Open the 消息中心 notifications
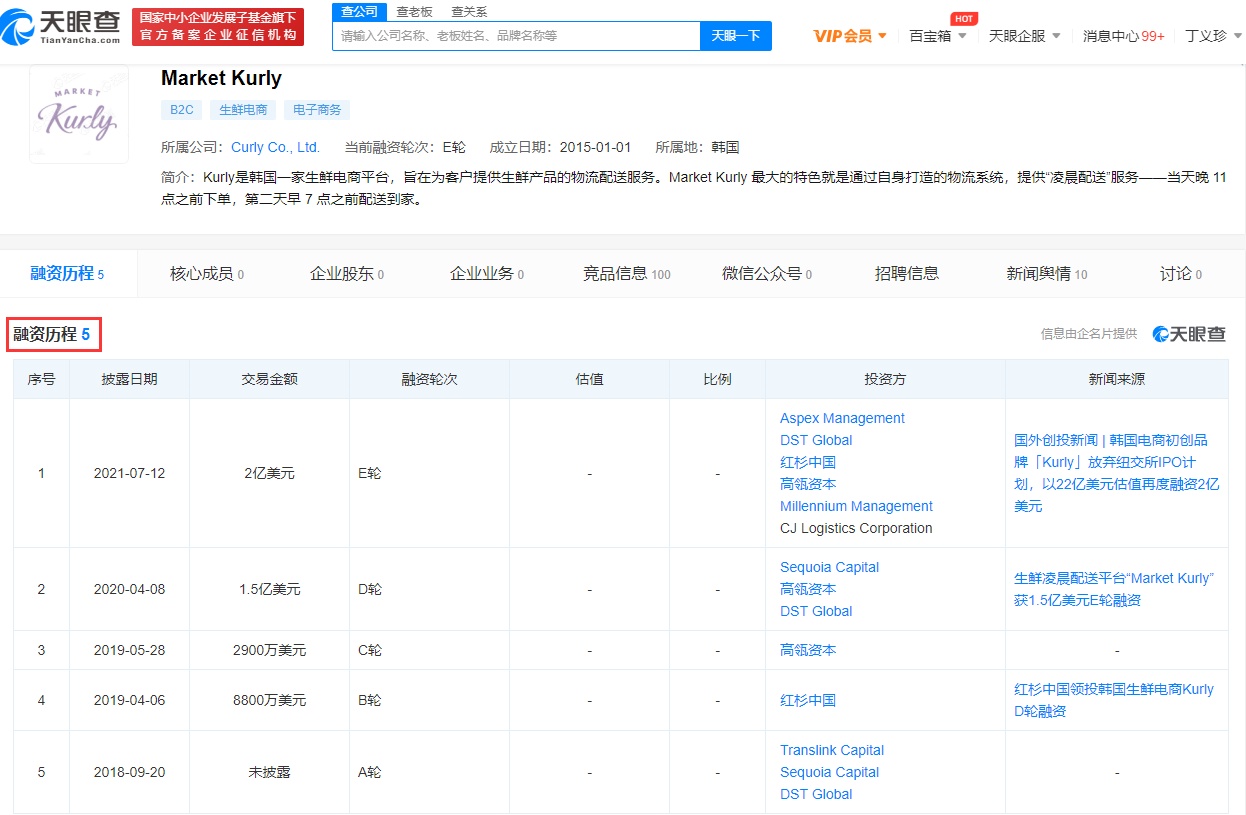Viewport: 1246px width, 815px height. click(x=1124, y=36)
